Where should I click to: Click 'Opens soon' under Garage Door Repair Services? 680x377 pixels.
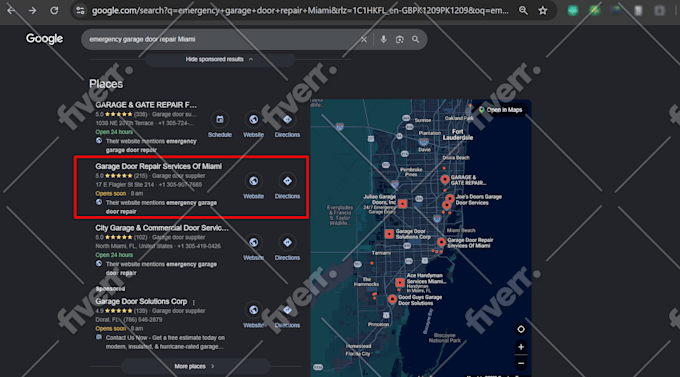point(111,193)
